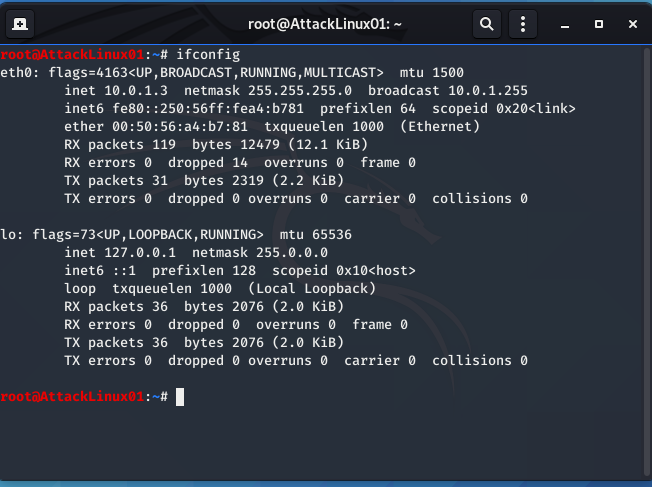Close the terminal window

click(x=633, y=24)
